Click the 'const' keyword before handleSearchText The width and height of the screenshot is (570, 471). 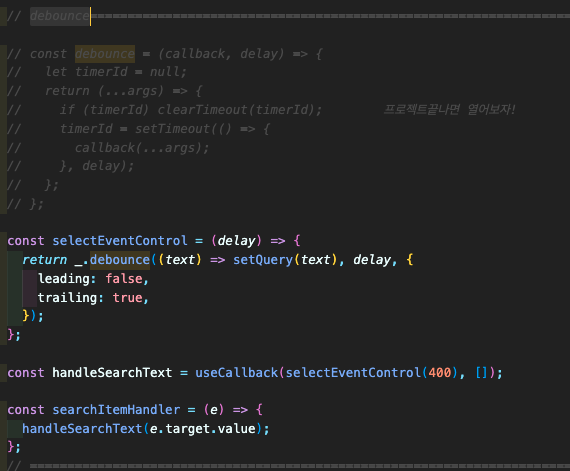pyautogui.click(x=26, y=373)
